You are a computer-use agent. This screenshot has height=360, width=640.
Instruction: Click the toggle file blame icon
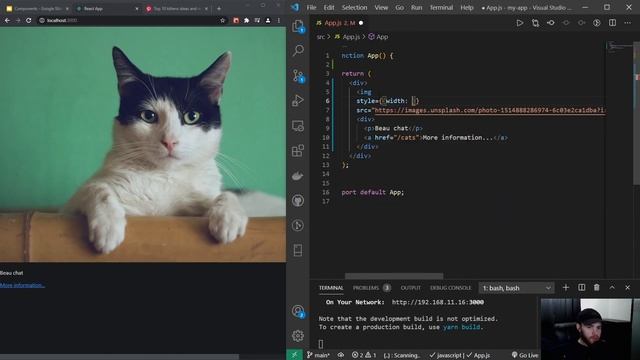[597, 23]
